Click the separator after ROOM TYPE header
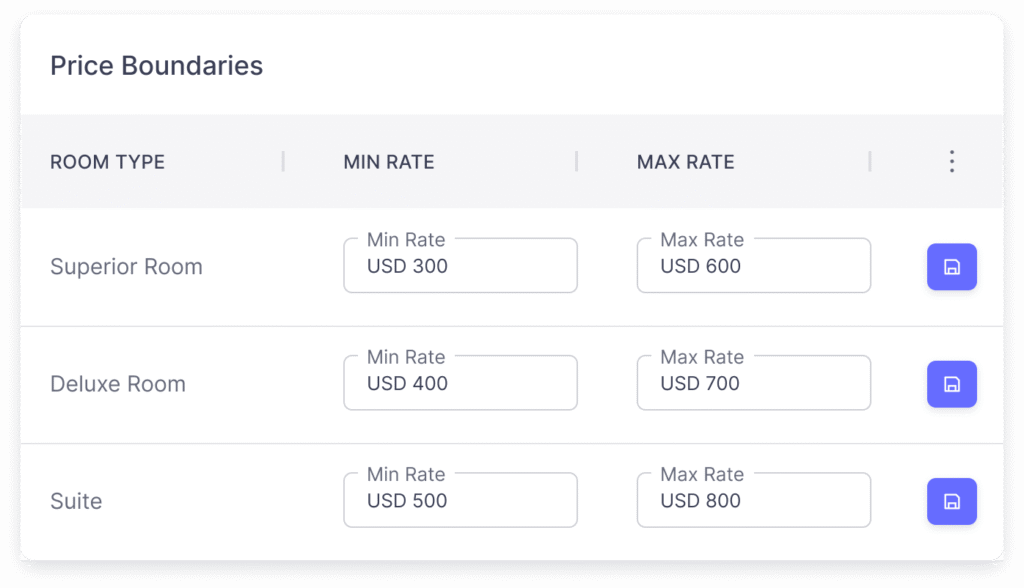Viewport: 1024px width, 588px height. (283, 162)
